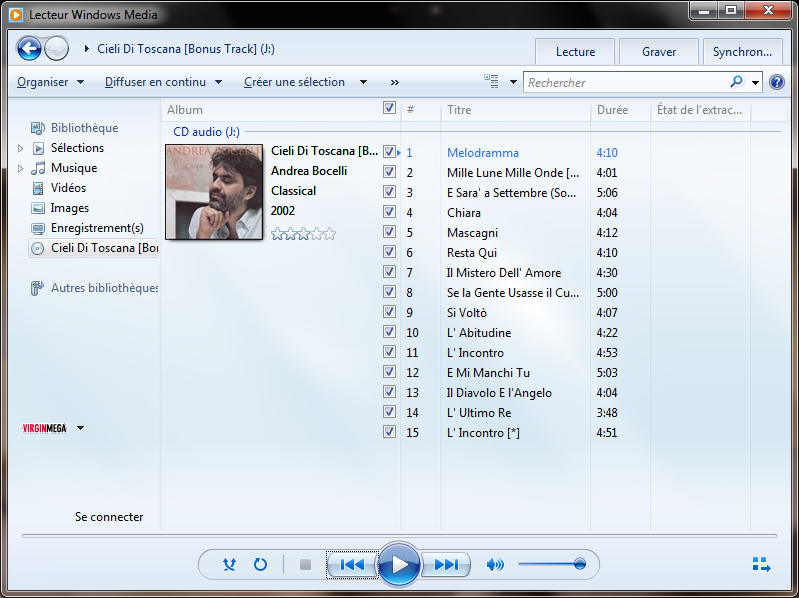Skip to previous track
Image resolution: width=799 pixels, height=598 pixels.
[352, 564]
